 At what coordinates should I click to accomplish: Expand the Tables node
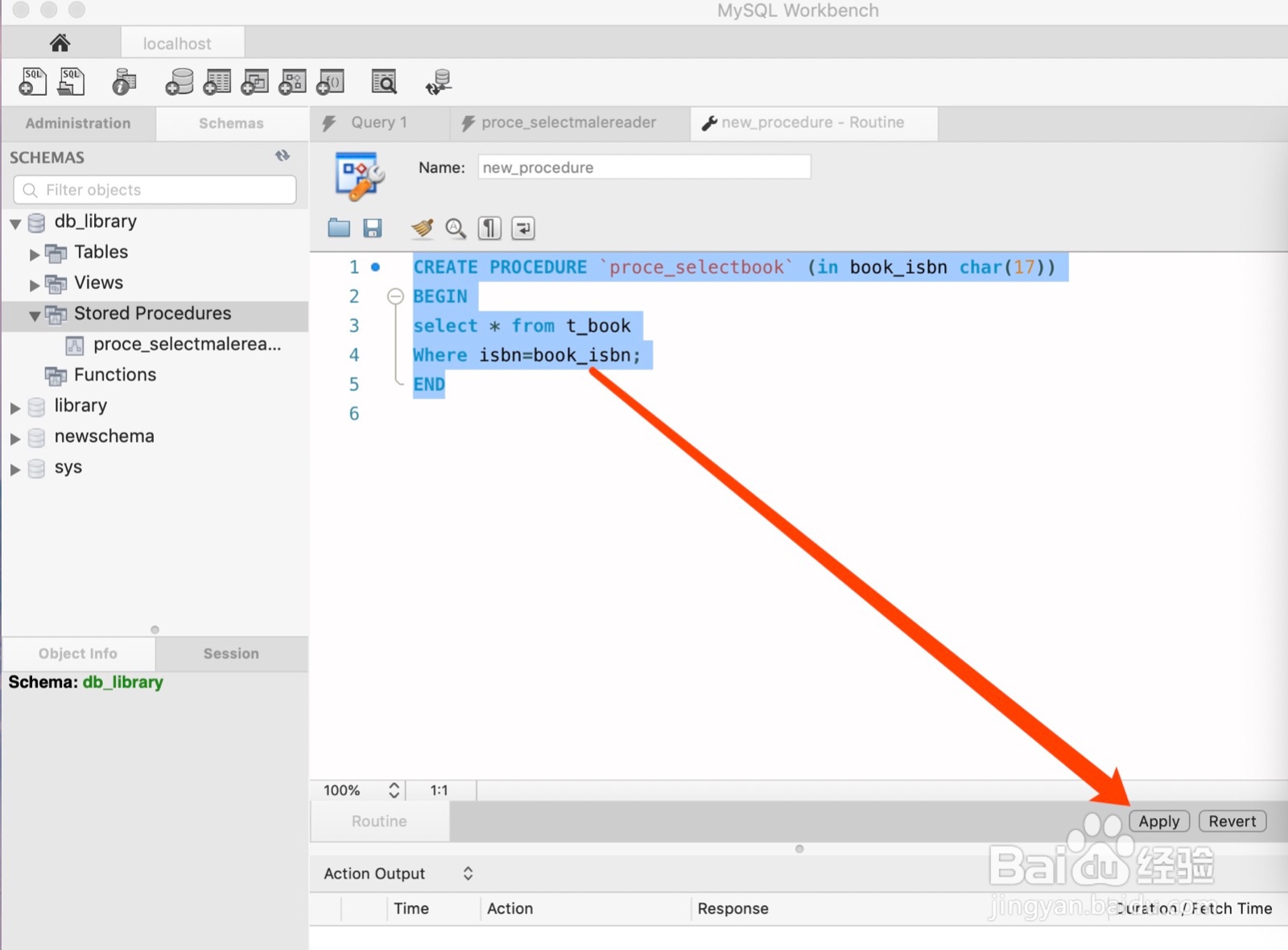point(35,254)
